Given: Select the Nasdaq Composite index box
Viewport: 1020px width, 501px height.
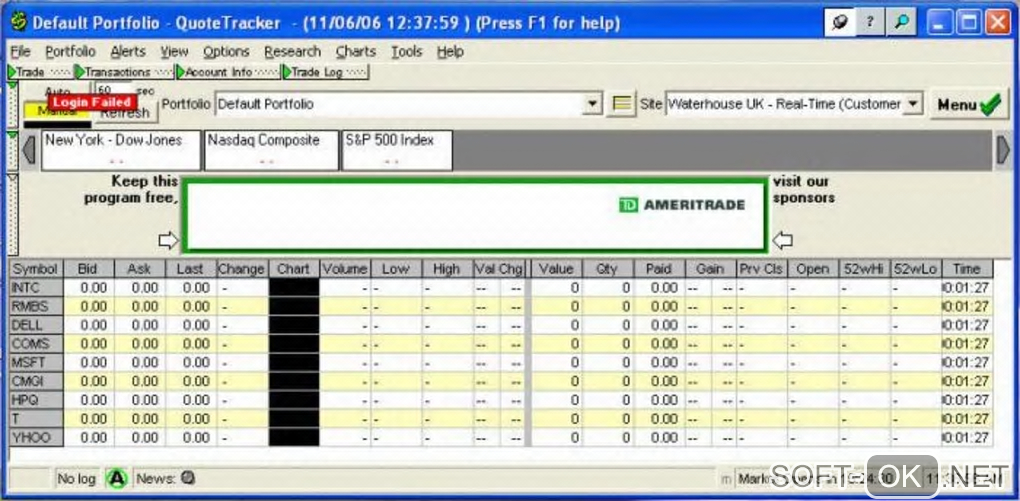Looking at the screenshot, I should click(272, 150).
